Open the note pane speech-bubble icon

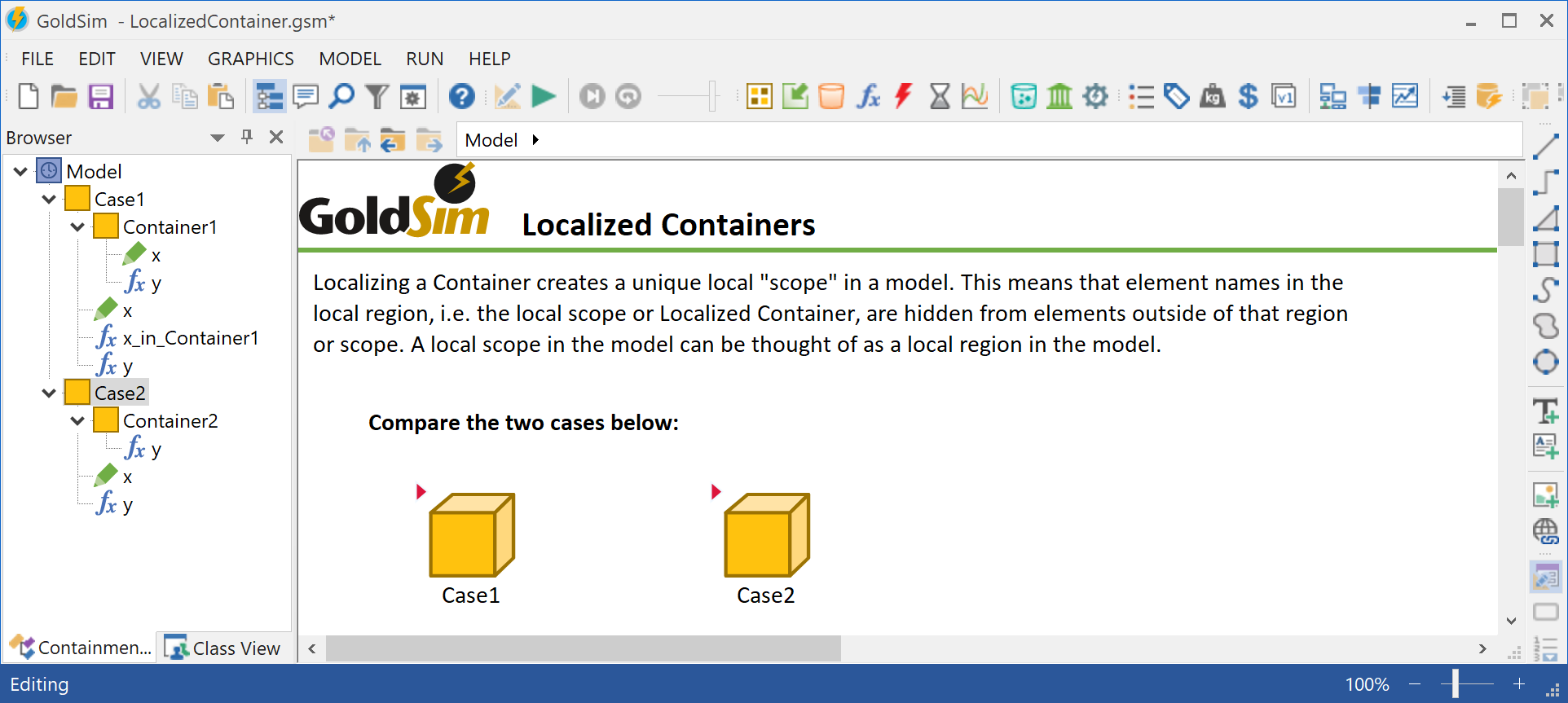click(x=306, y=96)
